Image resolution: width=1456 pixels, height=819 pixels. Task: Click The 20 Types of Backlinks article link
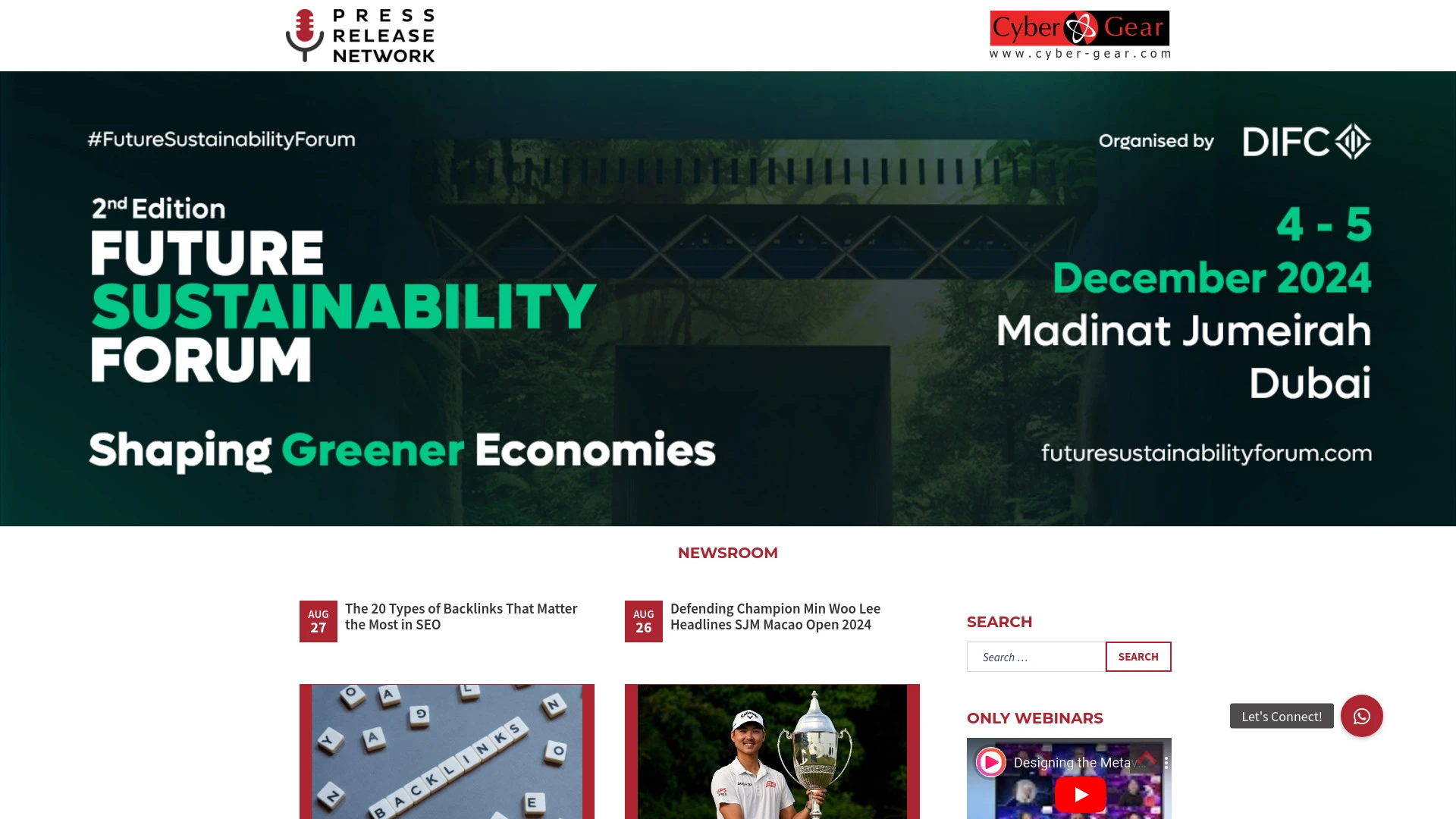pyautogui.click(x=461, y=616)
